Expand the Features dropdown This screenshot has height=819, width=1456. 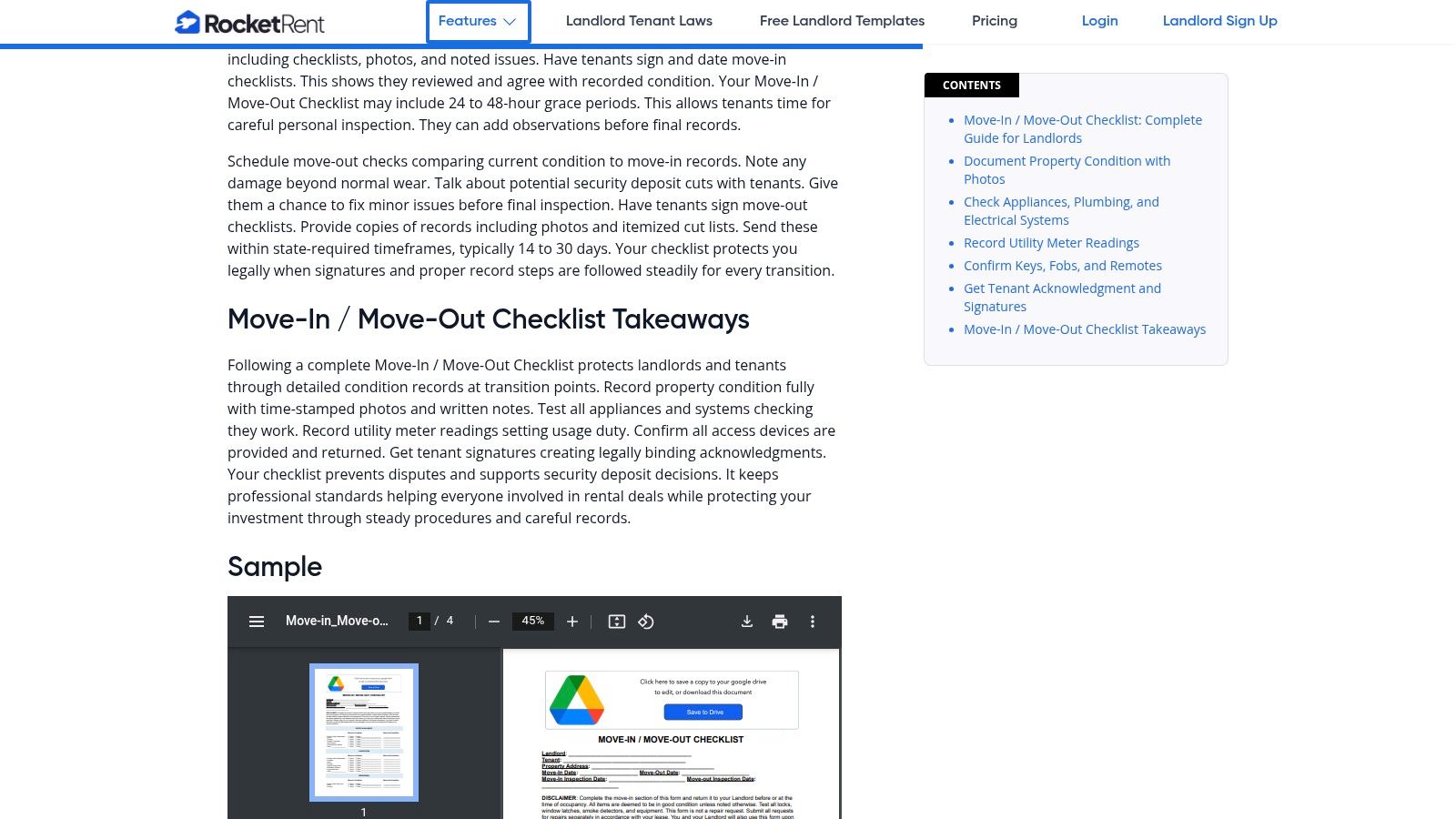click(478, 21)
